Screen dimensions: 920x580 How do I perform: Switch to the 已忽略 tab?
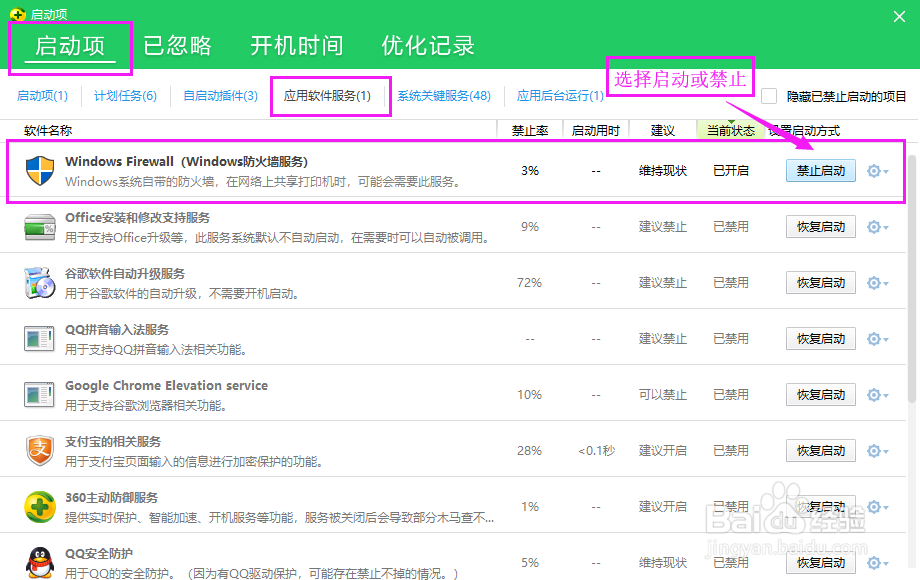click(177, 46)
